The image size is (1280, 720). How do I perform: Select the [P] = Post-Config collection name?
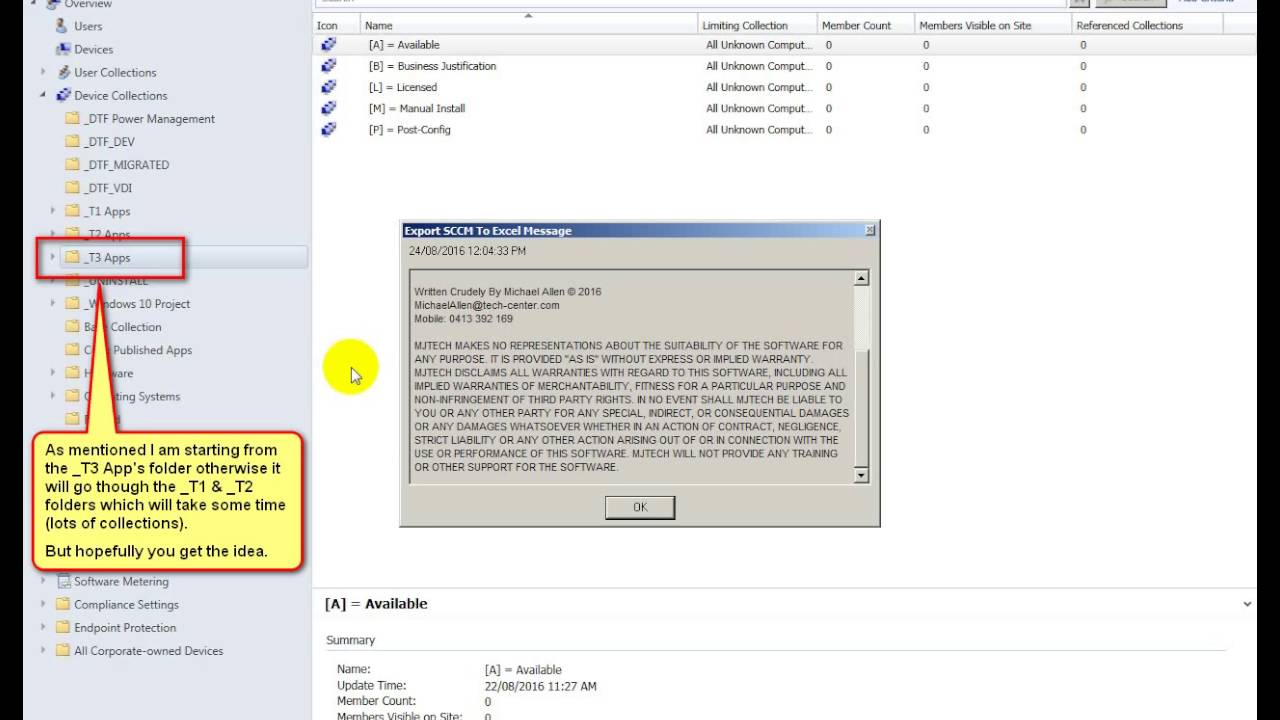pyautogui.click(x=409, y=129)
